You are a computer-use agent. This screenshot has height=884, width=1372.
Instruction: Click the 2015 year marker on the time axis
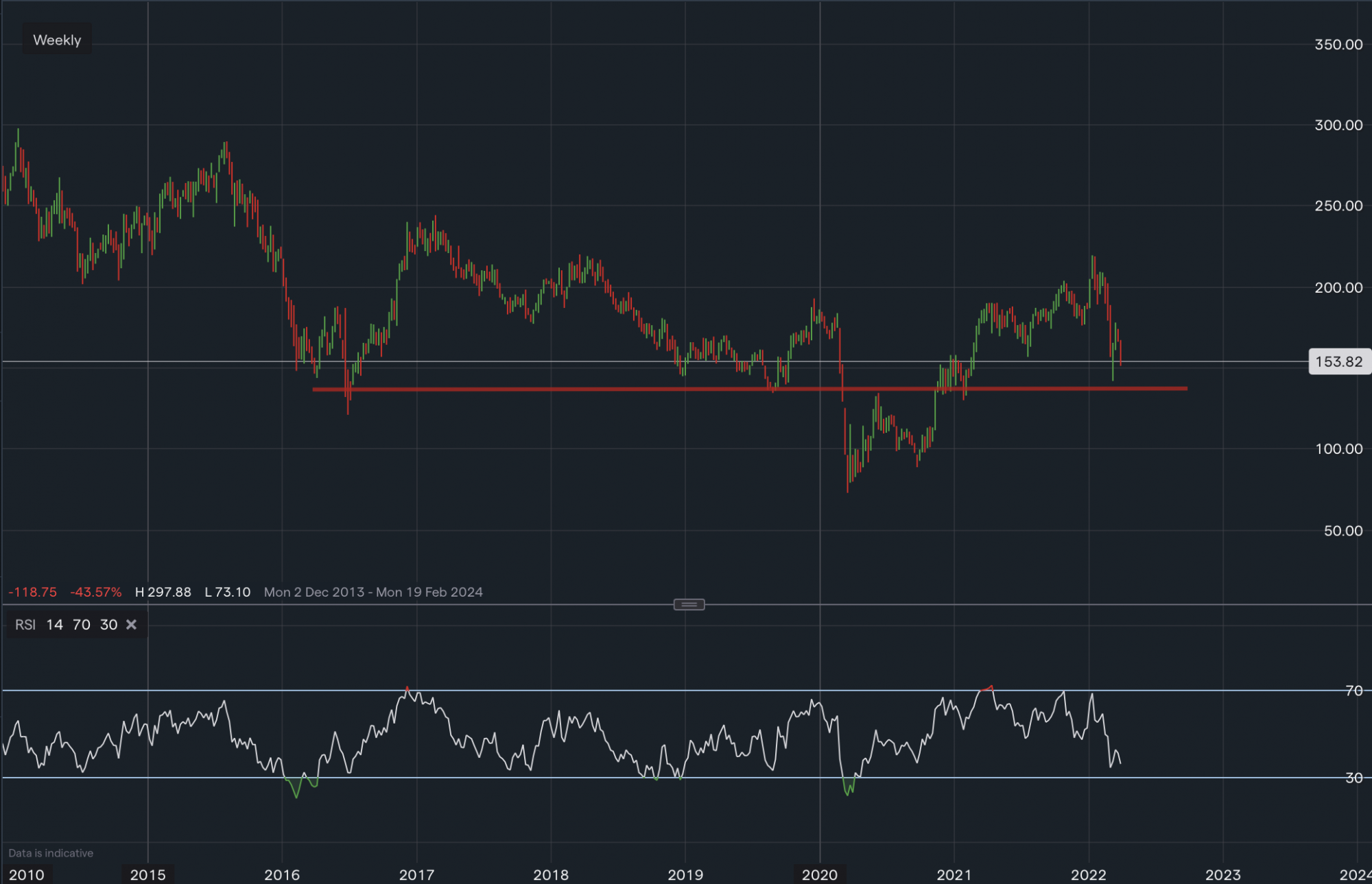coord(148,874)
